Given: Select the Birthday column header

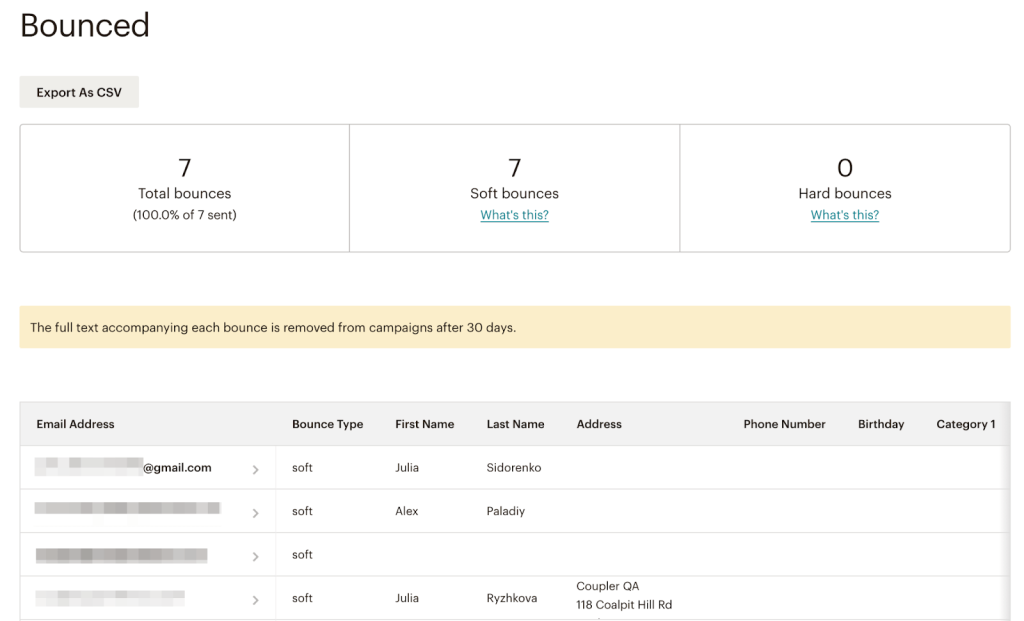Looking at the screenshot, I should tap(880, 424).
